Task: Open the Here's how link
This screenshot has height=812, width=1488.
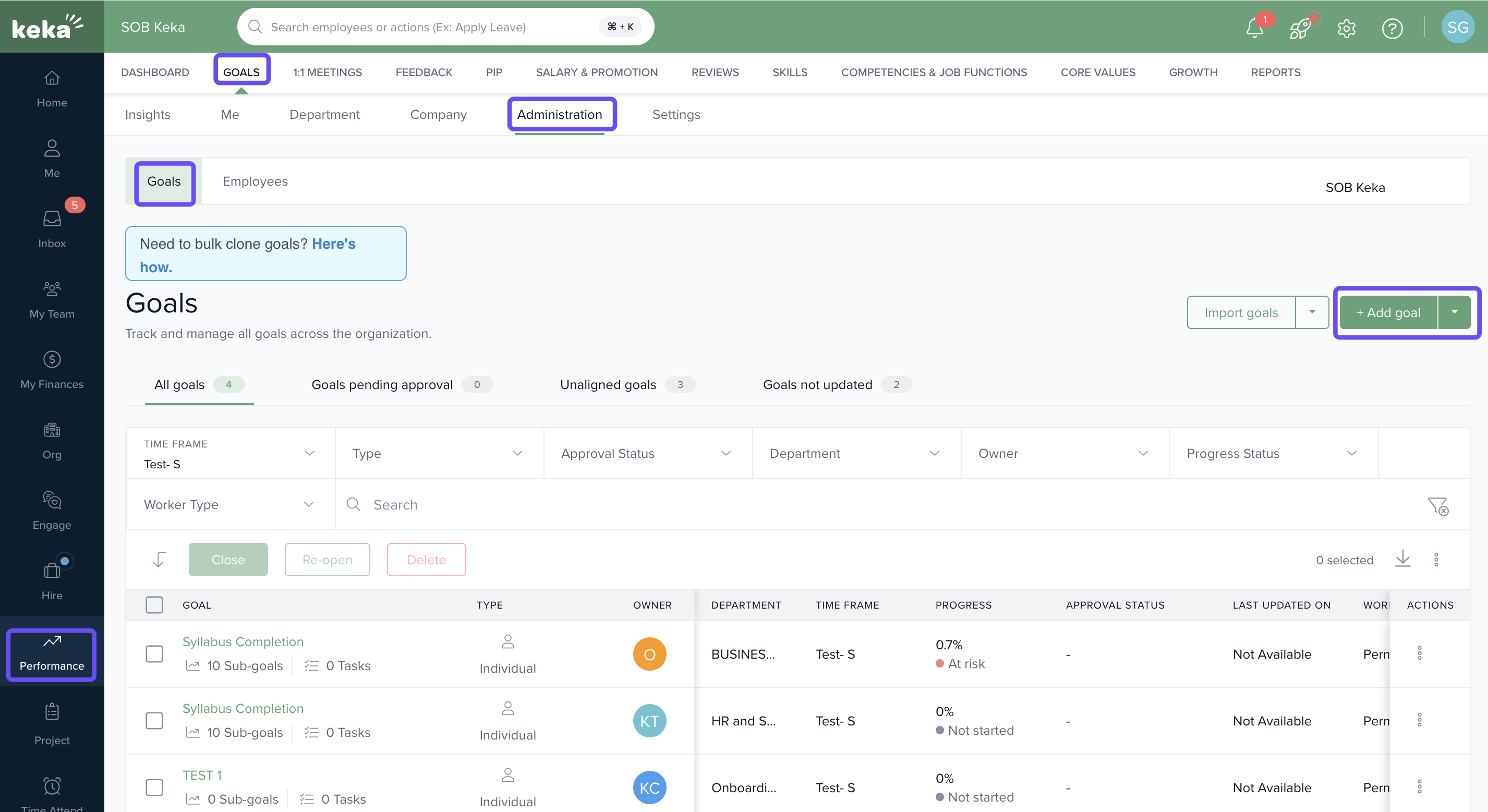Action: [333, 244]
